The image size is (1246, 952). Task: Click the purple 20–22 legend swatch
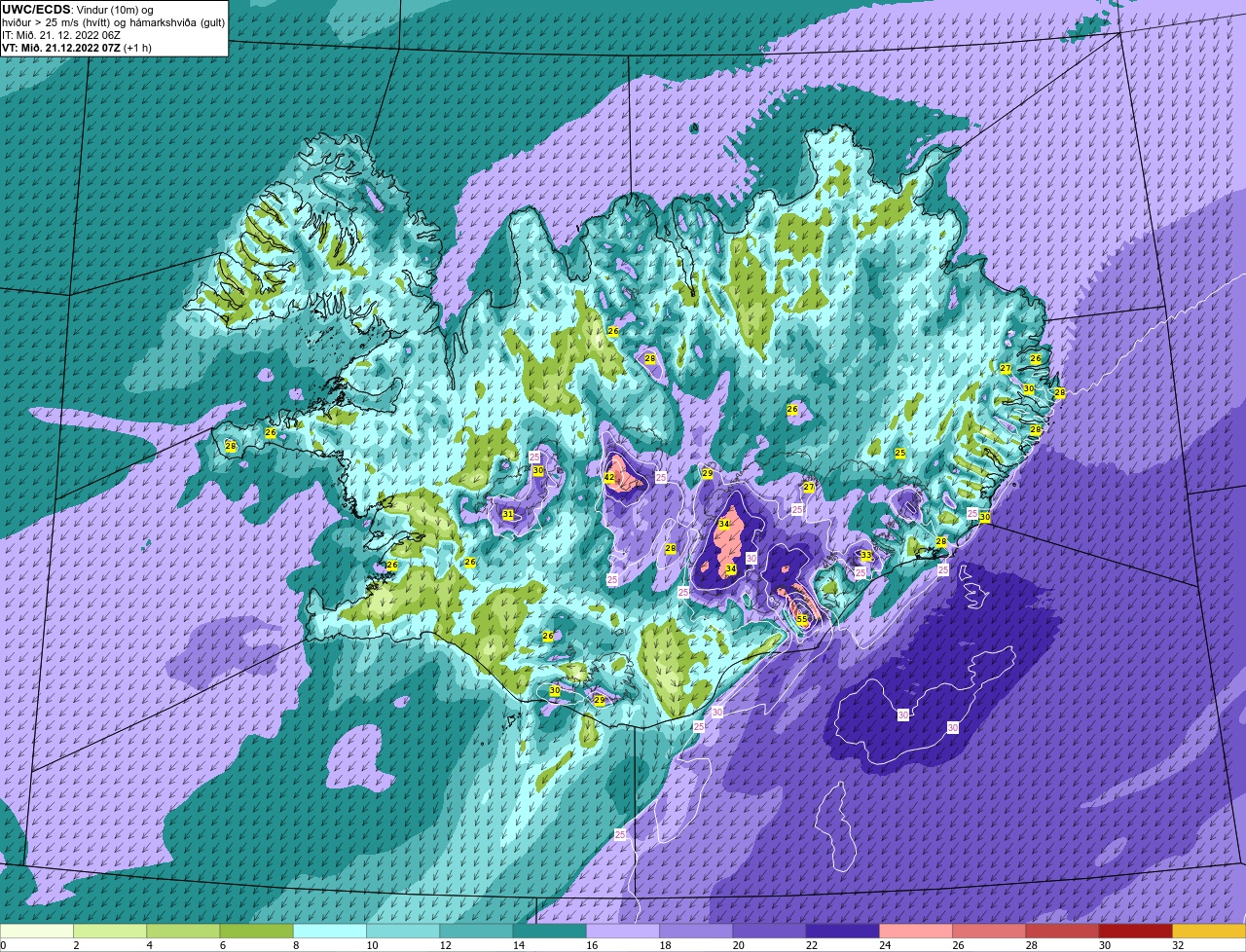769,932
